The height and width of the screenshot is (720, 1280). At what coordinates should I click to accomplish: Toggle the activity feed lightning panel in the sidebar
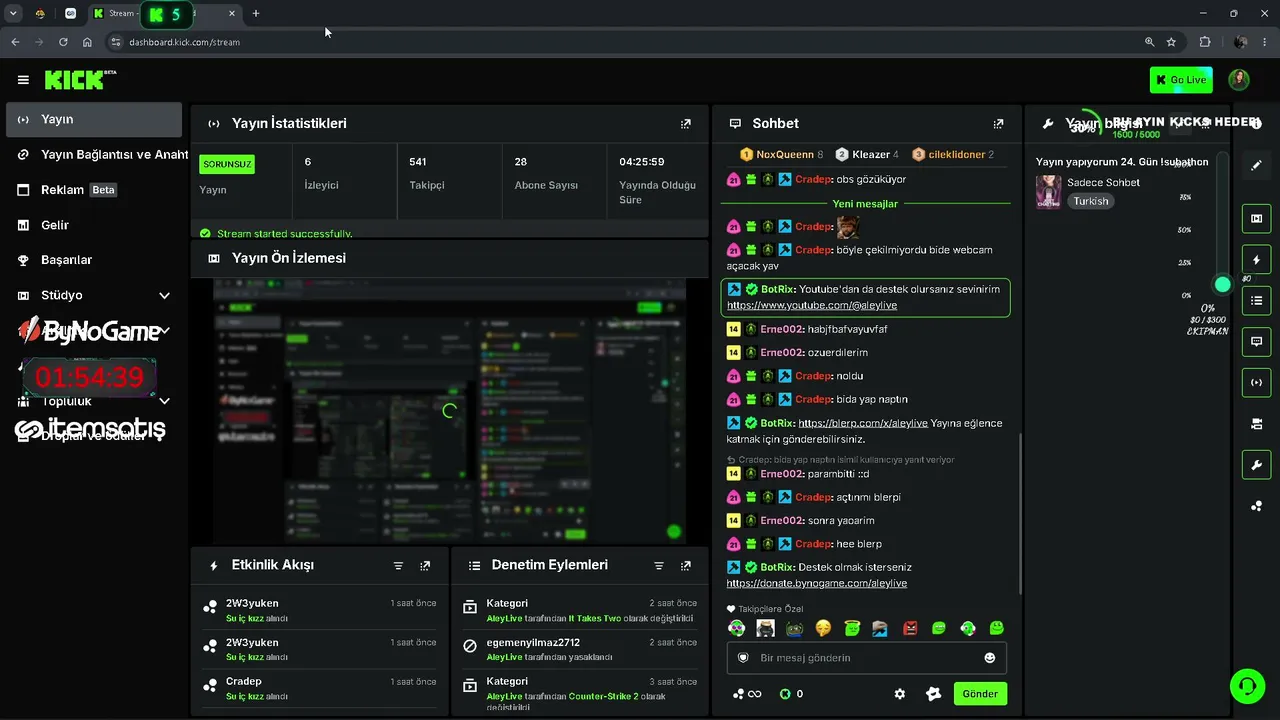pos(1257,260)
